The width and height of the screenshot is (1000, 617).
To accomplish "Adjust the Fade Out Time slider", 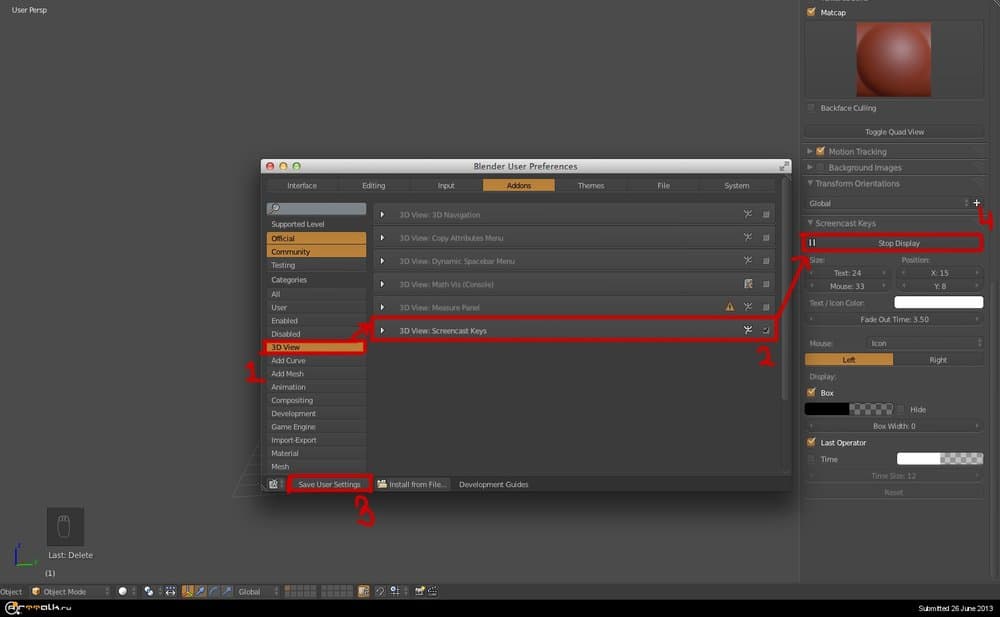I will 894,319.
